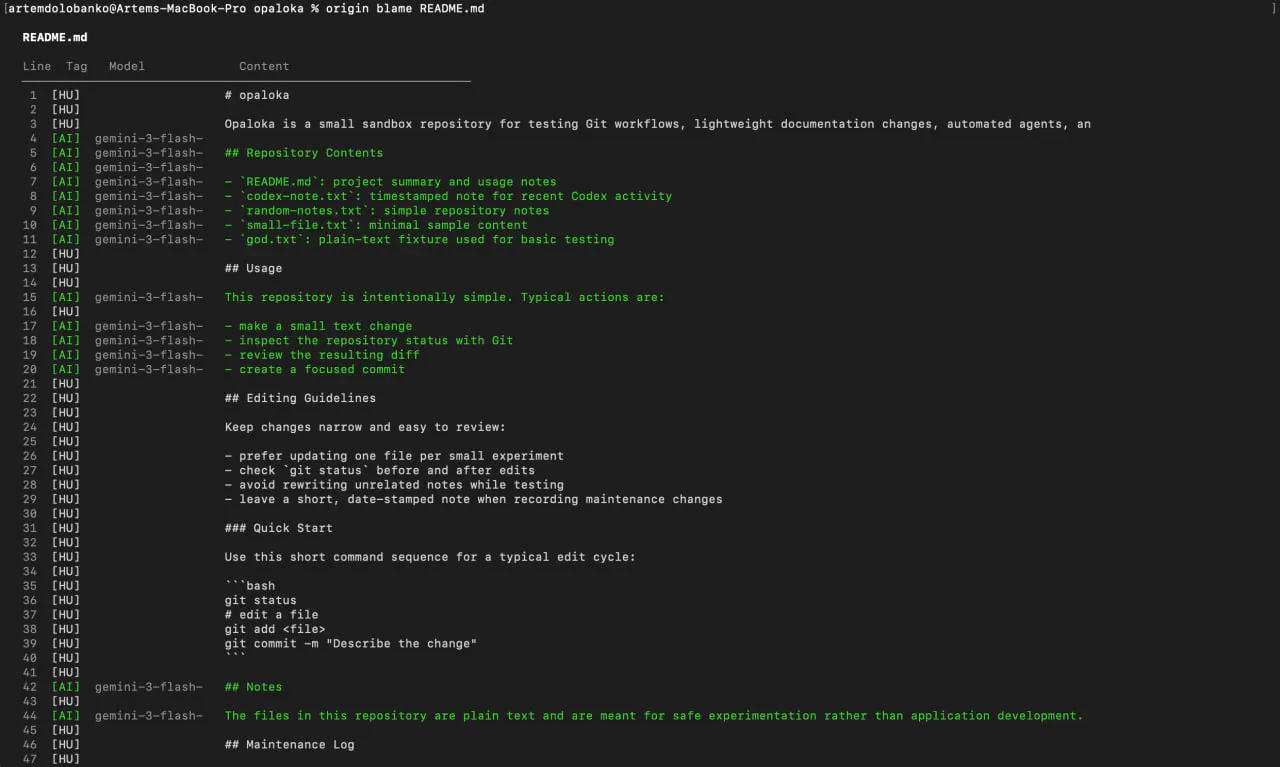The width and height of the screenshot is (1280, 767).
Task: Click the line number 33
Action: pos(30,557)
